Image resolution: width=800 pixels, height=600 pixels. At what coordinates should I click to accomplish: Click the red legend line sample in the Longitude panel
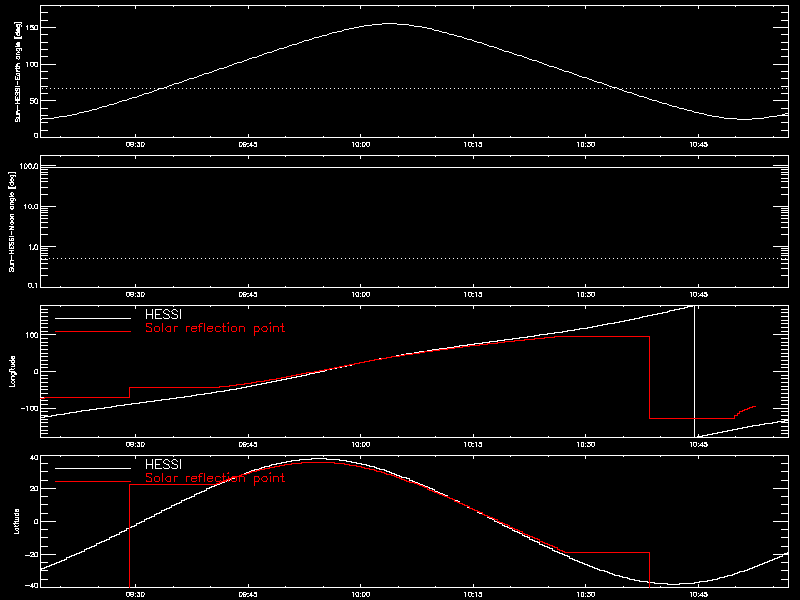[x=93, y=332]
